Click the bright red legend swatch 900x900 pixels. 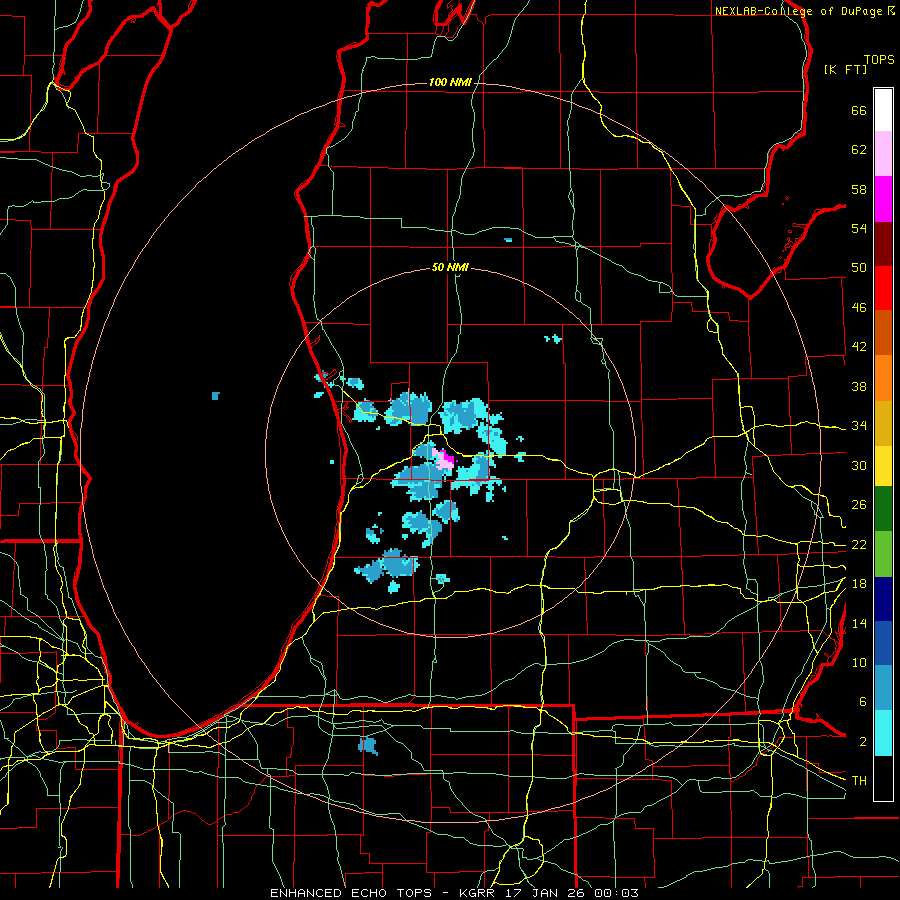pos(883,288)
